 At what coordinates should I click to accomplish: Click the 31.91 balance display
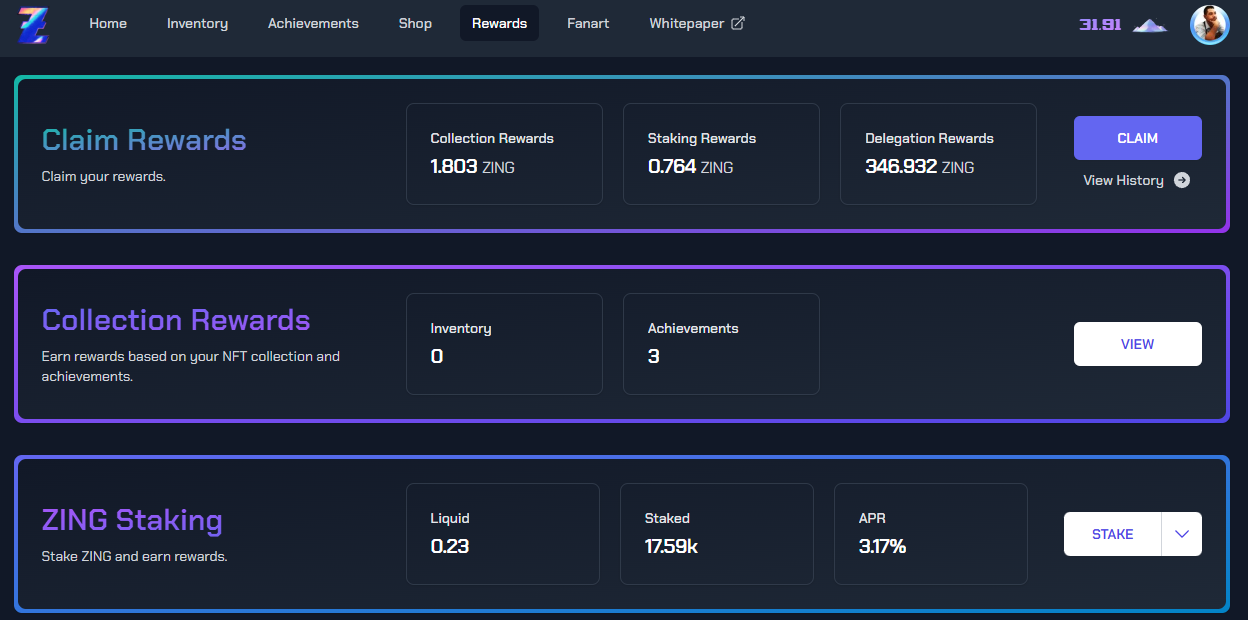1100,24
